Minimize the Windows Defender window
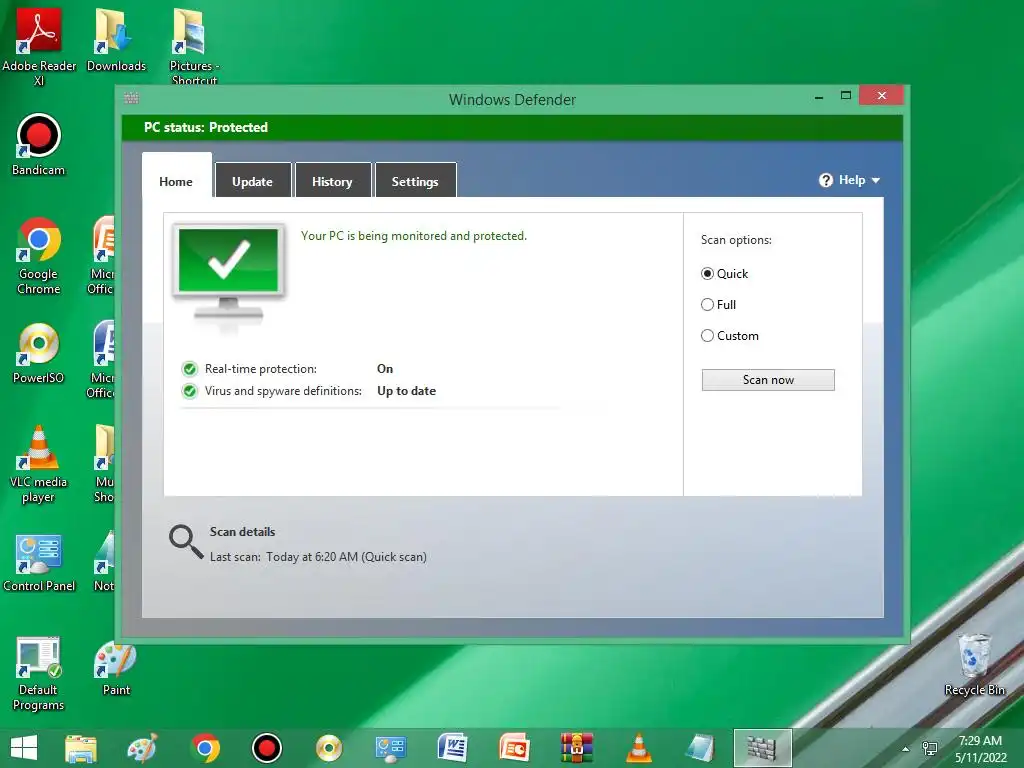Viewport: 1024px width, 768px height. [x=819, y=97]
